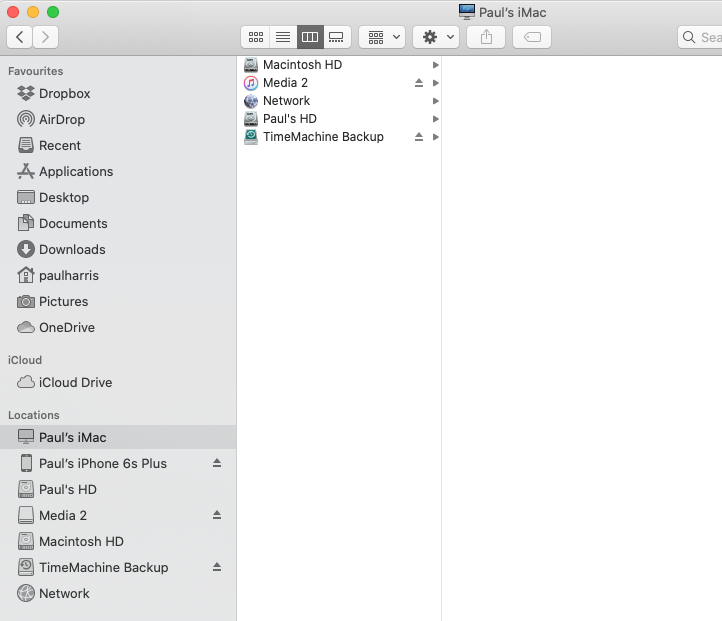This screenshot has height=621, width=722.
Task: Expand Paul's HD disclosure arrow in column
Action: click(x=436, y=119)
